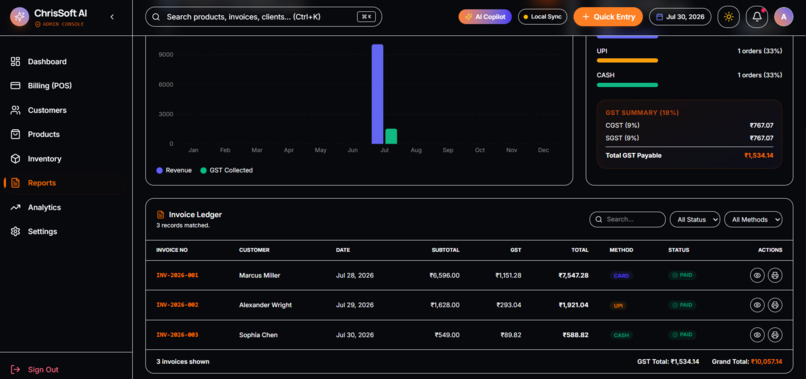This screenshot has height=379, width=806.
Task: View invoice for Marcus Miller via eye icon
Action: (757, 276)
